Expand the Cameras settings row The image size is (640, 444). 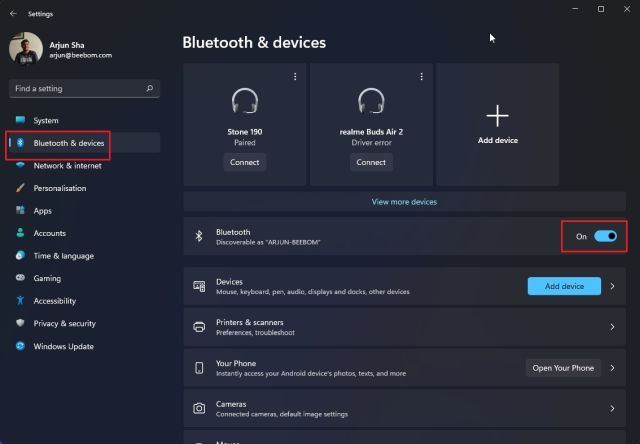[x=612, y=408]
